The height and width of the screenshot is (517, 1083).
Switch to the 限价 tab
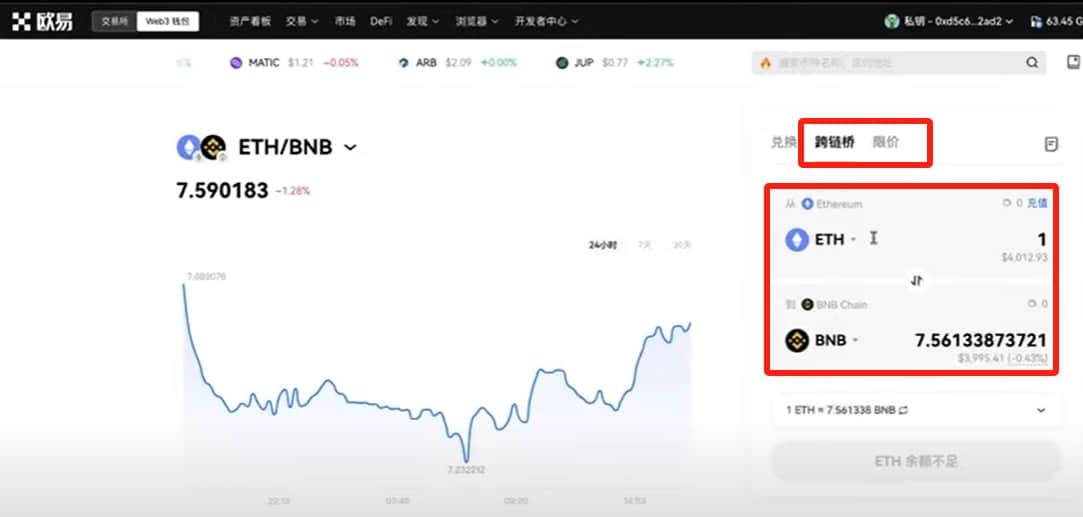pos(886,143)
